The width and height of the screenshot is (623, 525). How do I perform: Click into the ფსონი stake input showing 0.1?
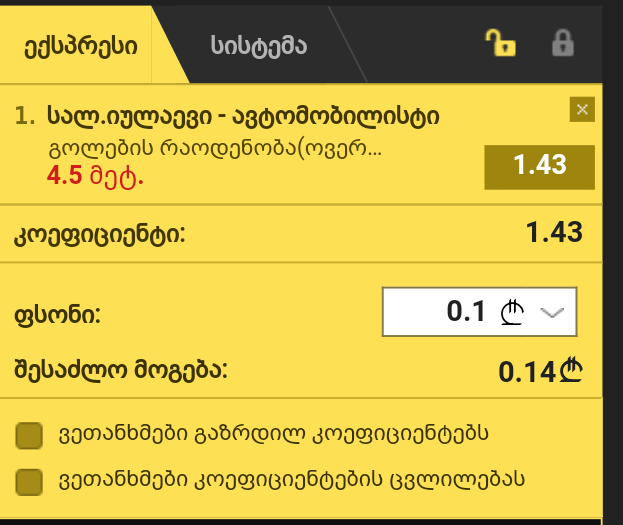pyautogui.click(x=479, y=312)
